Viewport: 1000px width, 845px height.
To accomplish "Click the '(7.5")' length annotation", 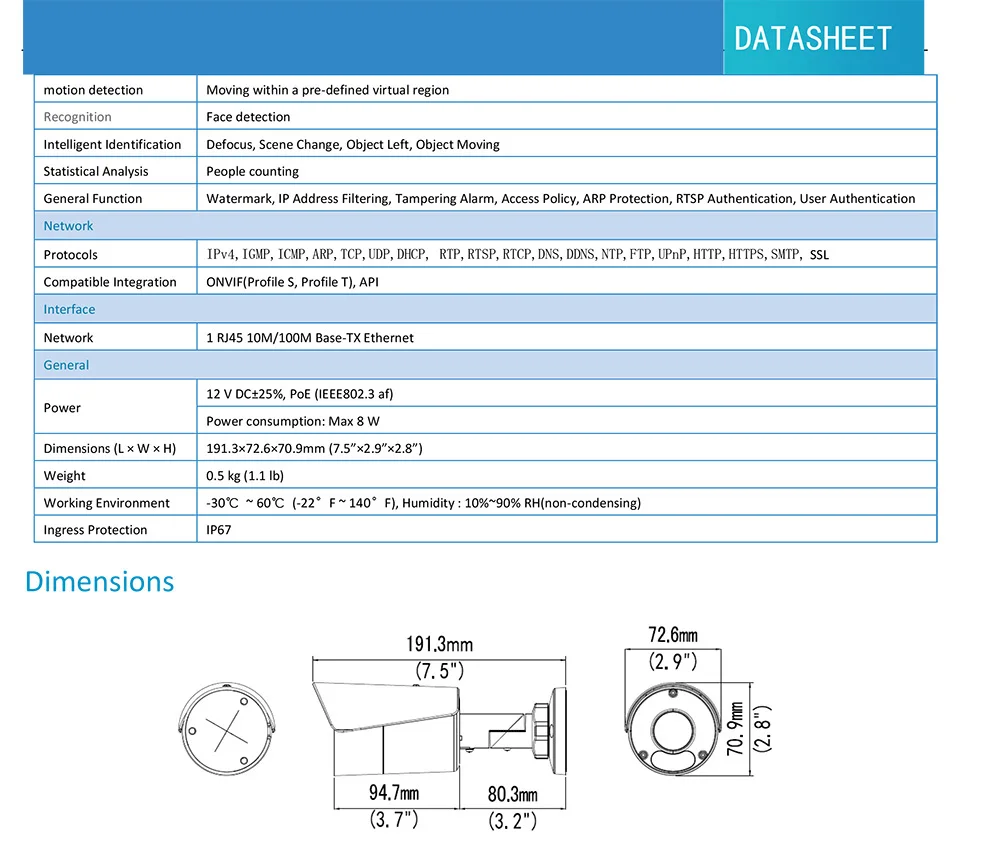I will [439, 671].
